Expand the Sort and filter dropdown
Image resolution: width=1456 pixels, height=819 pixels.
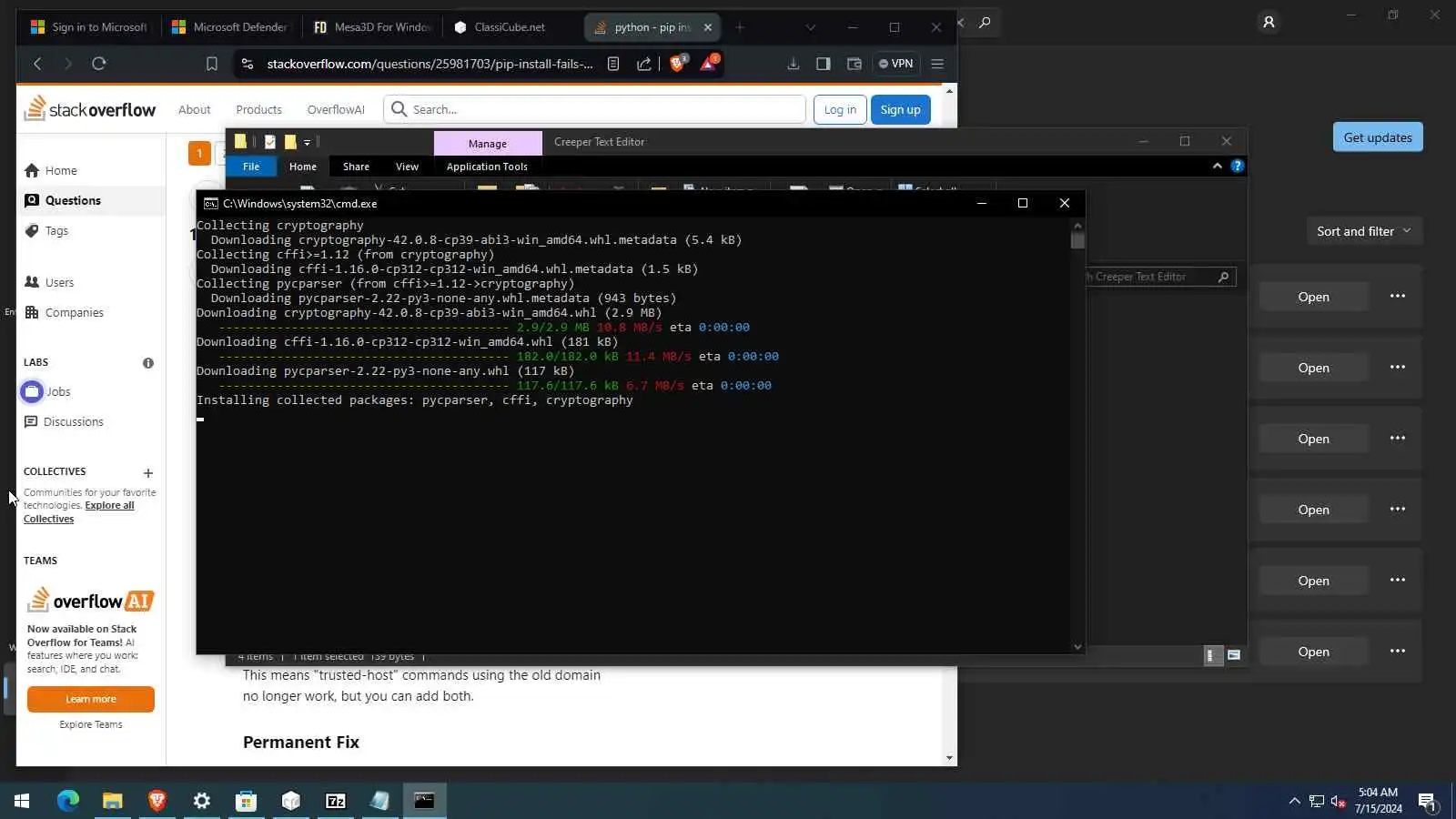click(1364, 231)
